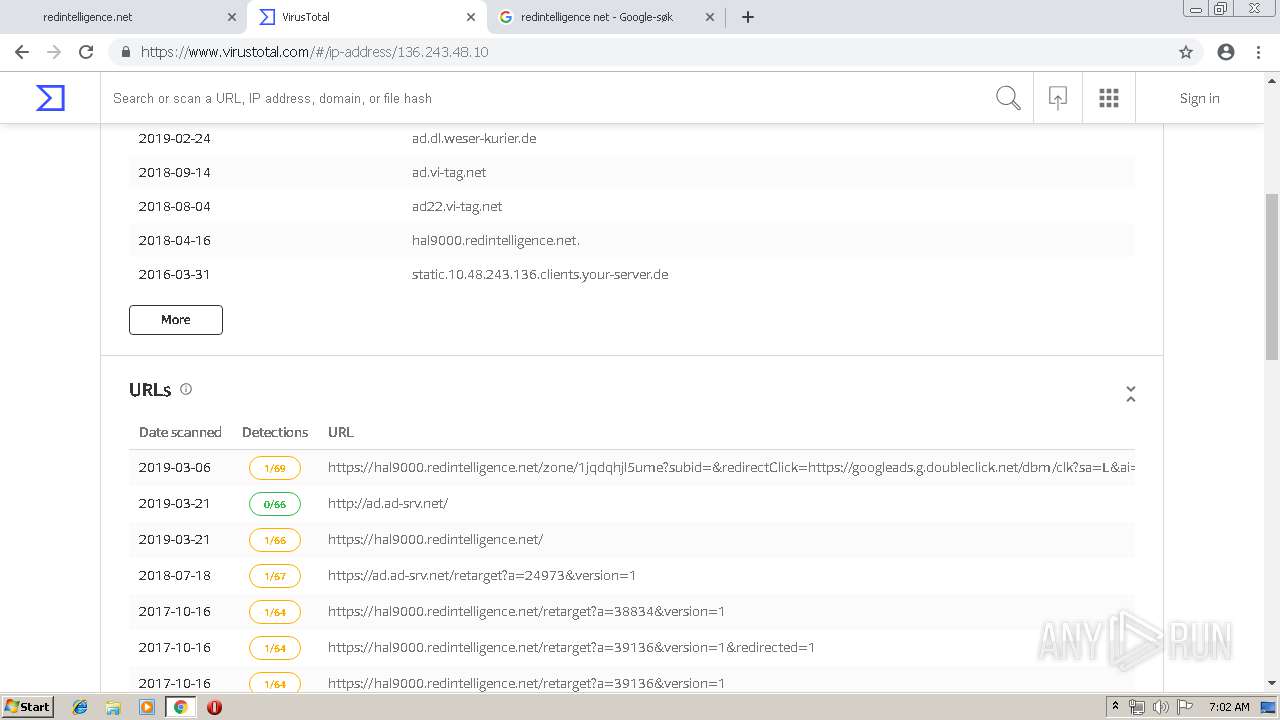Screen dimensions: 1280x720
Task: Click the Detections column header
Action: coord(275,432)
